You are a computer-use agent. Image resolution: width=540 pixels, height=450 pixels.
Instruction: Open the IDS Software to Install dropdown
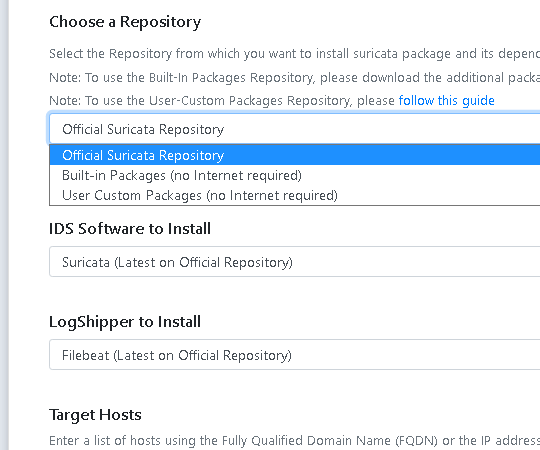294,262
